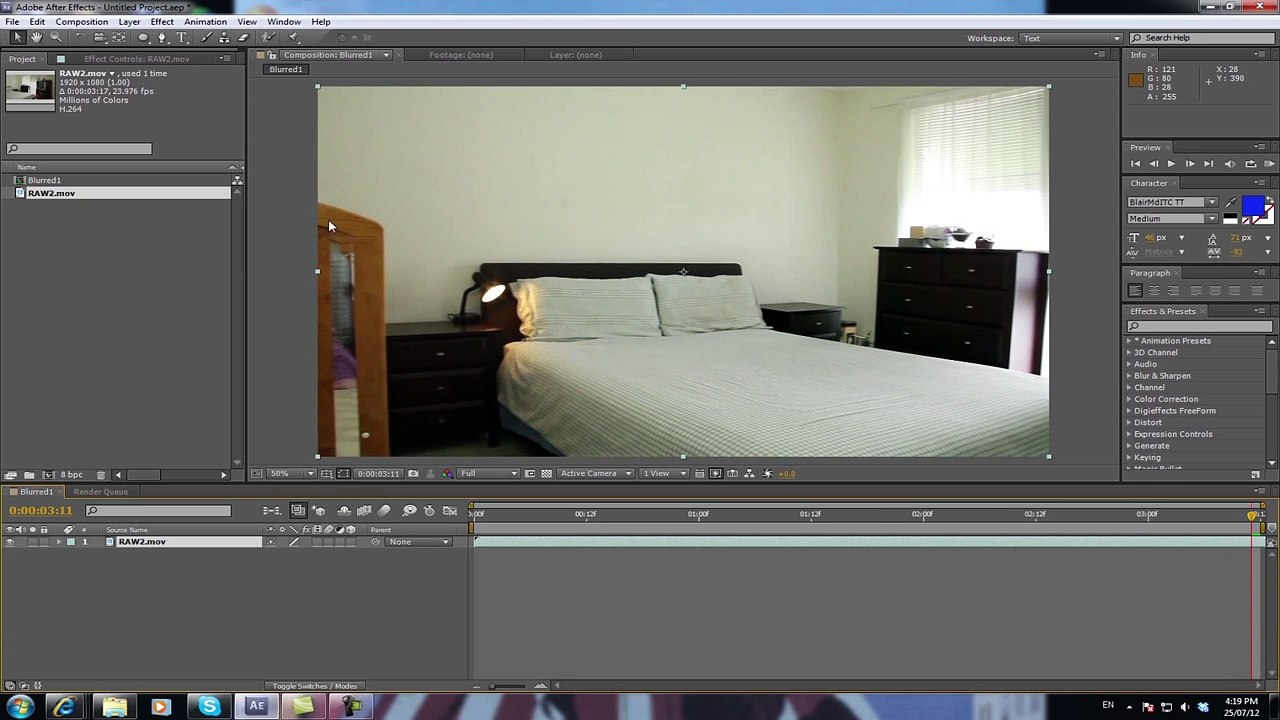Select the Blurred1 composition in Project

point(44,181)
